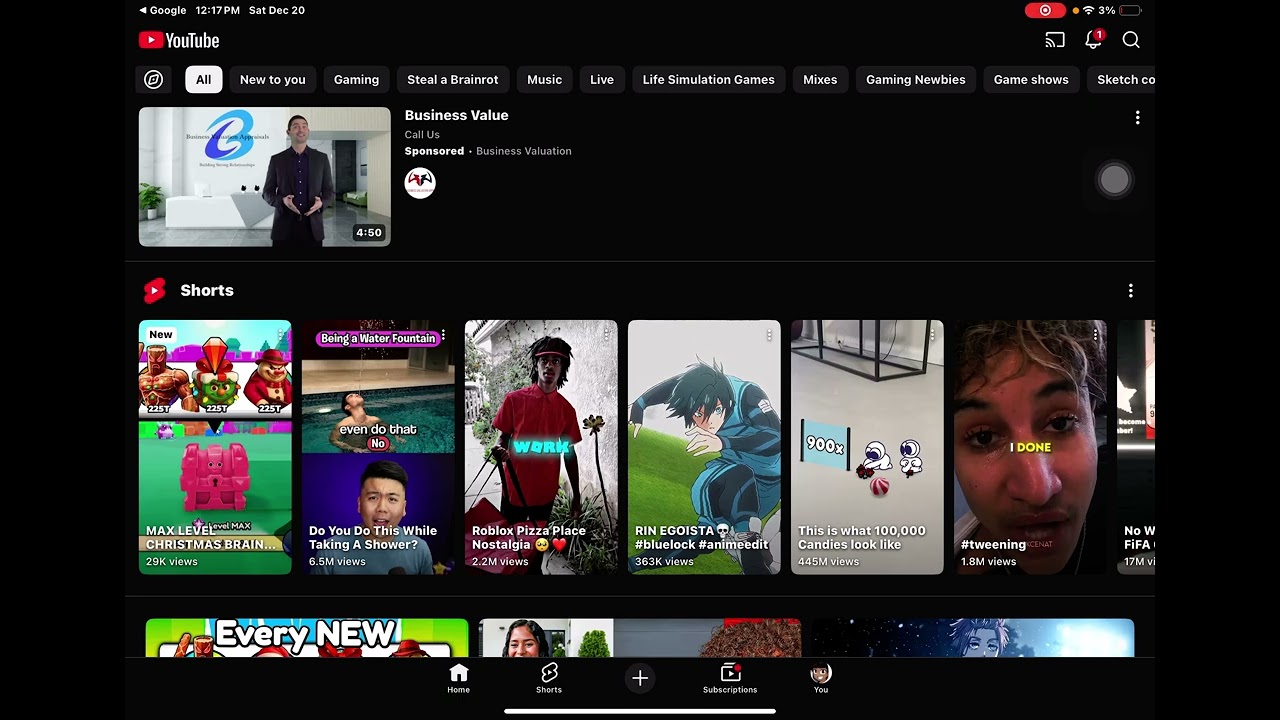
Task: Open the Shorts shelf options menu
Action: [1131, 291]
